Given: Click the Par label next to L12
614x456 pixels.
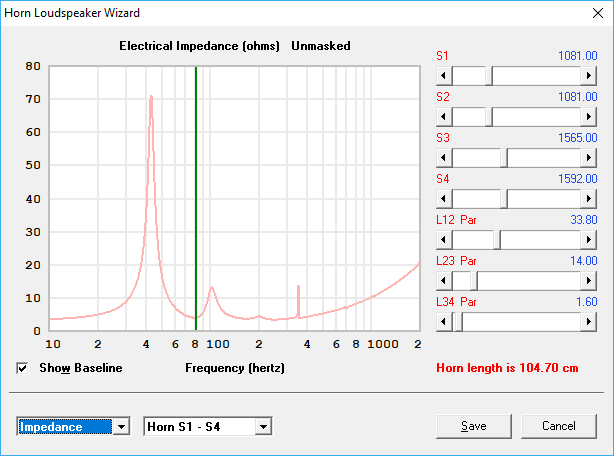Looking at the screenshot, I should (x=468, y=220).
